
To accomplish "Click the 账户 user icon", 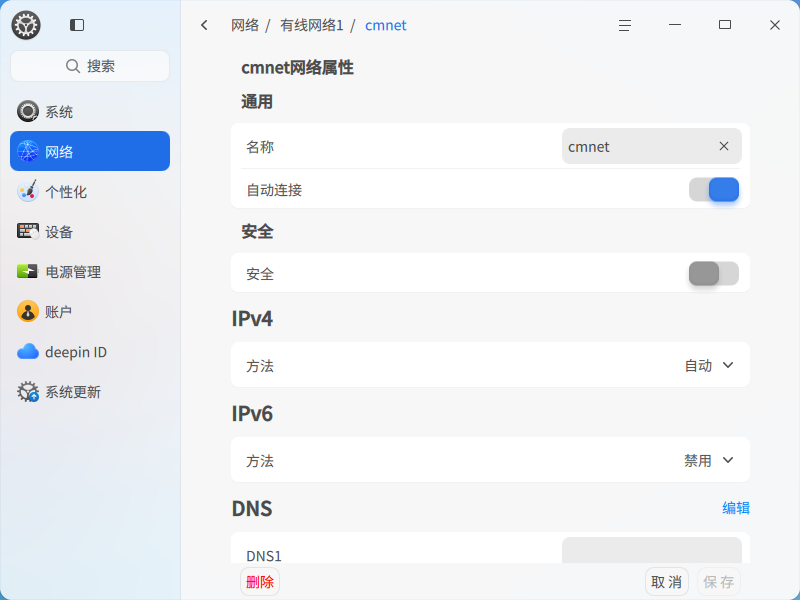I will 28,311.
